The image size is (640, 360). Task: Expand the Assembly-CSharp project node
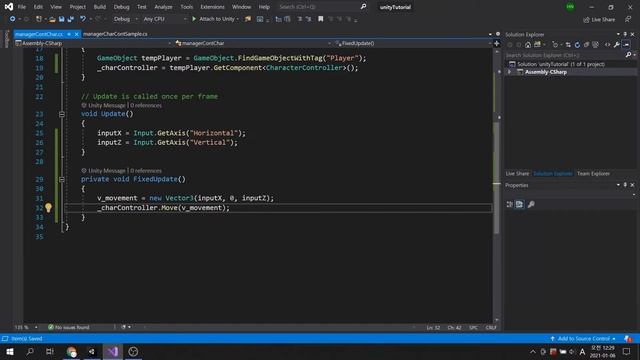click(x=509, y=72)
